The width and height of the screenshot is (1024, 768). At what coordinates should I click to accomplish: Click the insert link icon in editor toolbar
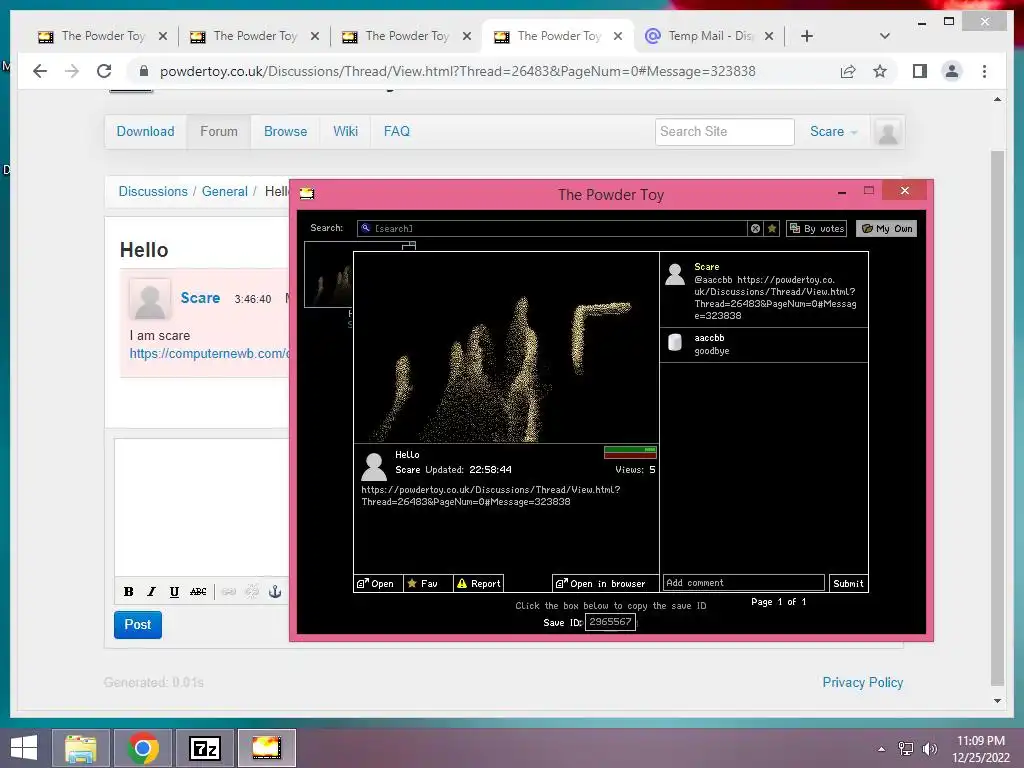229,592
